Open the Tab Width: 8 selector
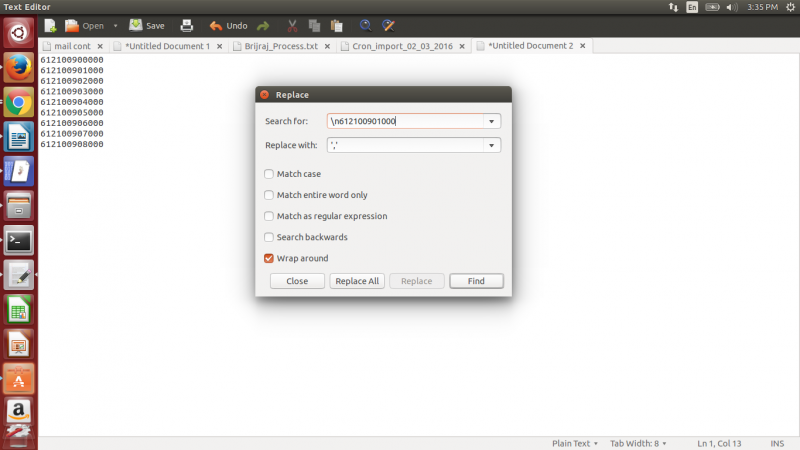This screenshot has width=800, height=450. coord(638,443)
